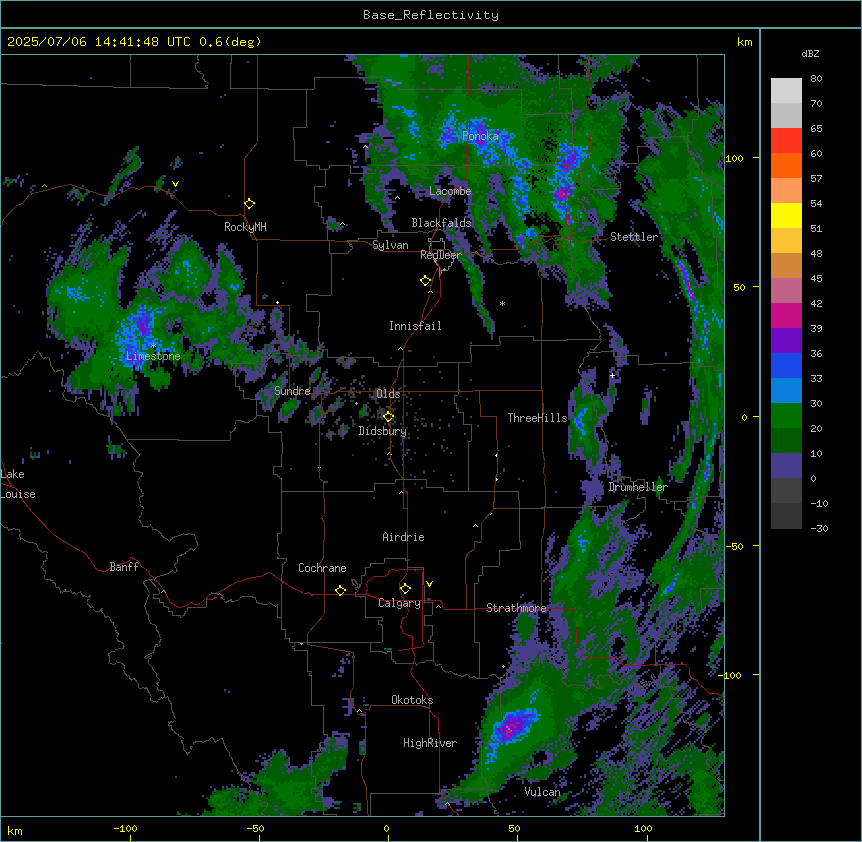Click the km unit label at bottom left
This screenshot has height=842, width=862.
[x=15, y=830]
